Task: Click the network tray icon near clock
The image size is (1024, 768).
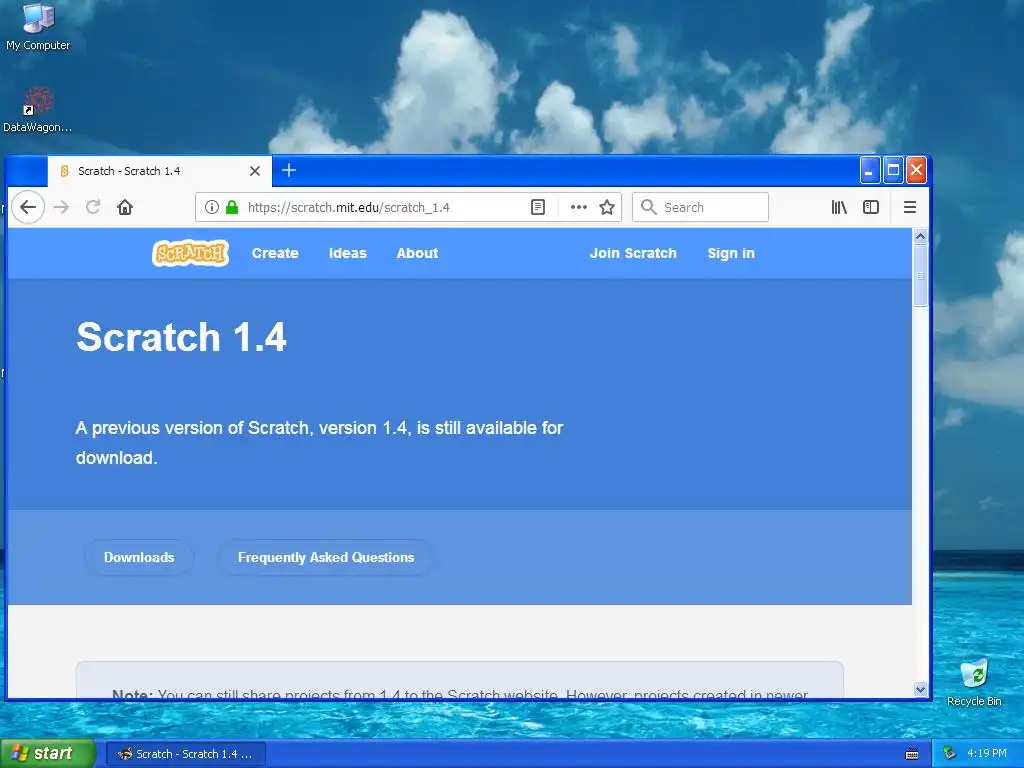Action: 950,754
